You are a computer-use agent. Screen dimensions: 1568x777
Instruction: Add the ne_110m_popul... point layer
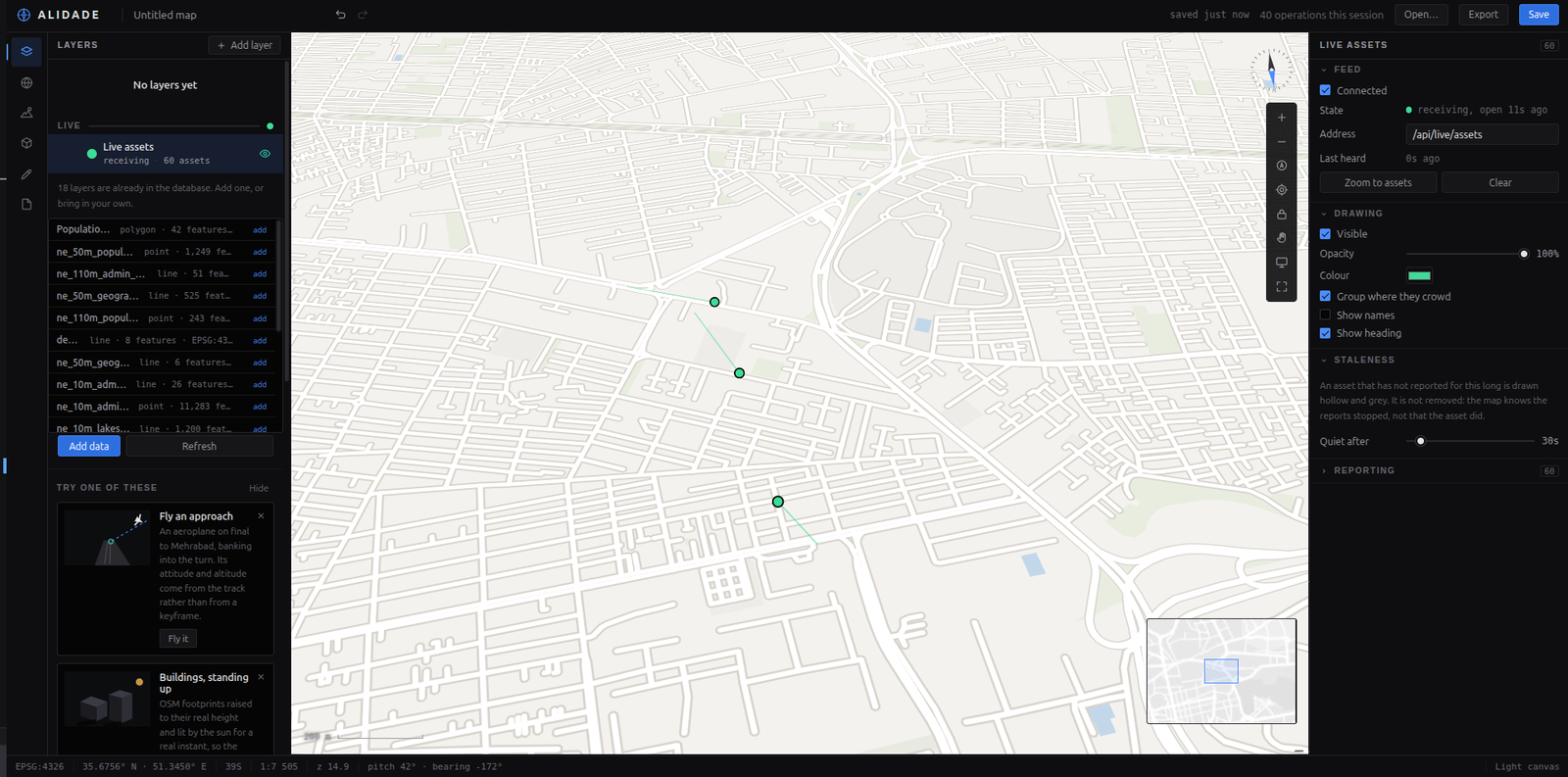260,318
